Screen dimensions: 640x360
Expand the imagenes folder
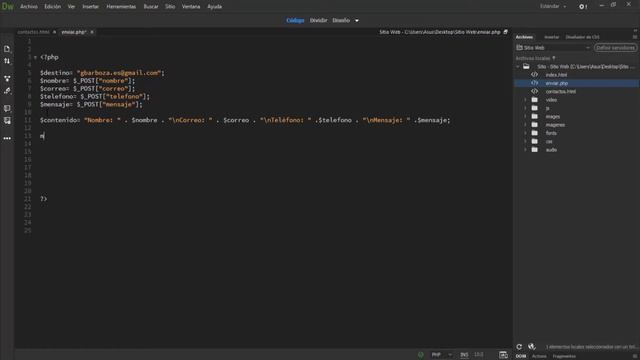(525, 124)
